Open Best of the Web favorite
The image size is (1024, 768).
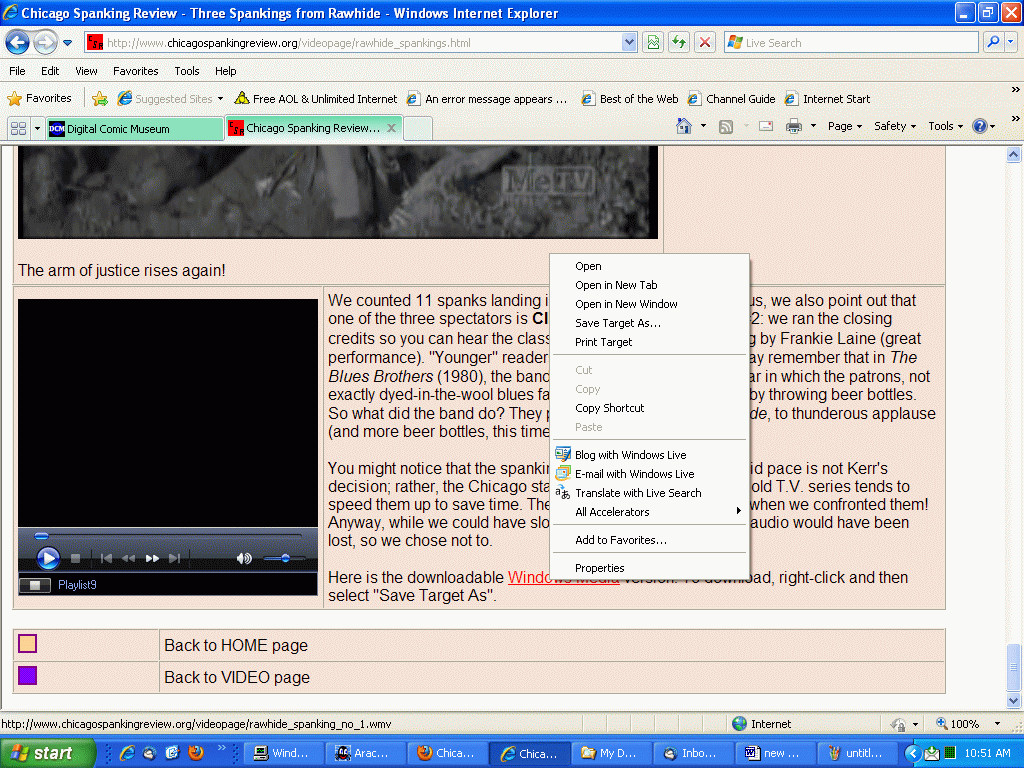(x=630, y=99)
